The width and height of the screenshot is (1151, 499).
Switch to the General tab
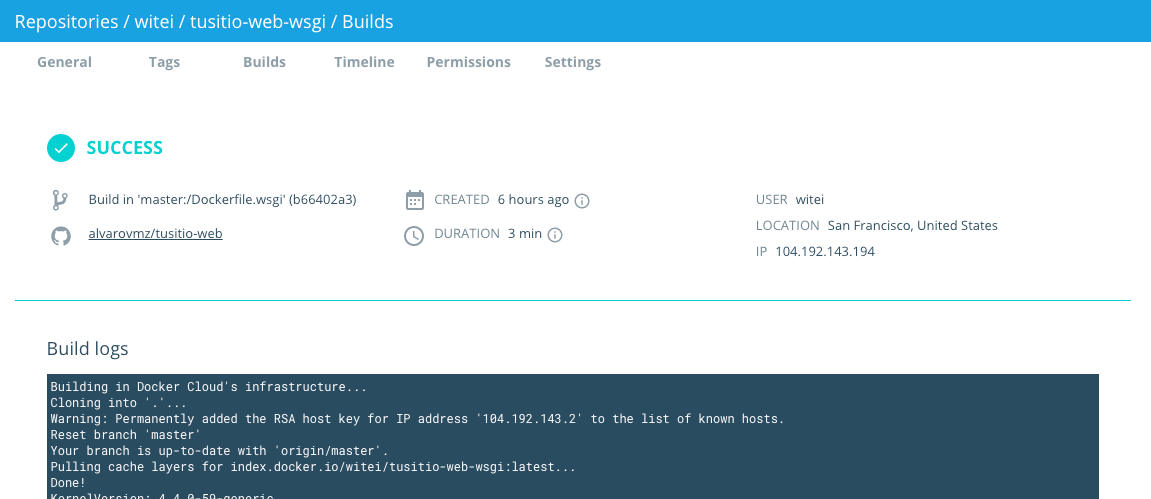click(x=64, y=62)
